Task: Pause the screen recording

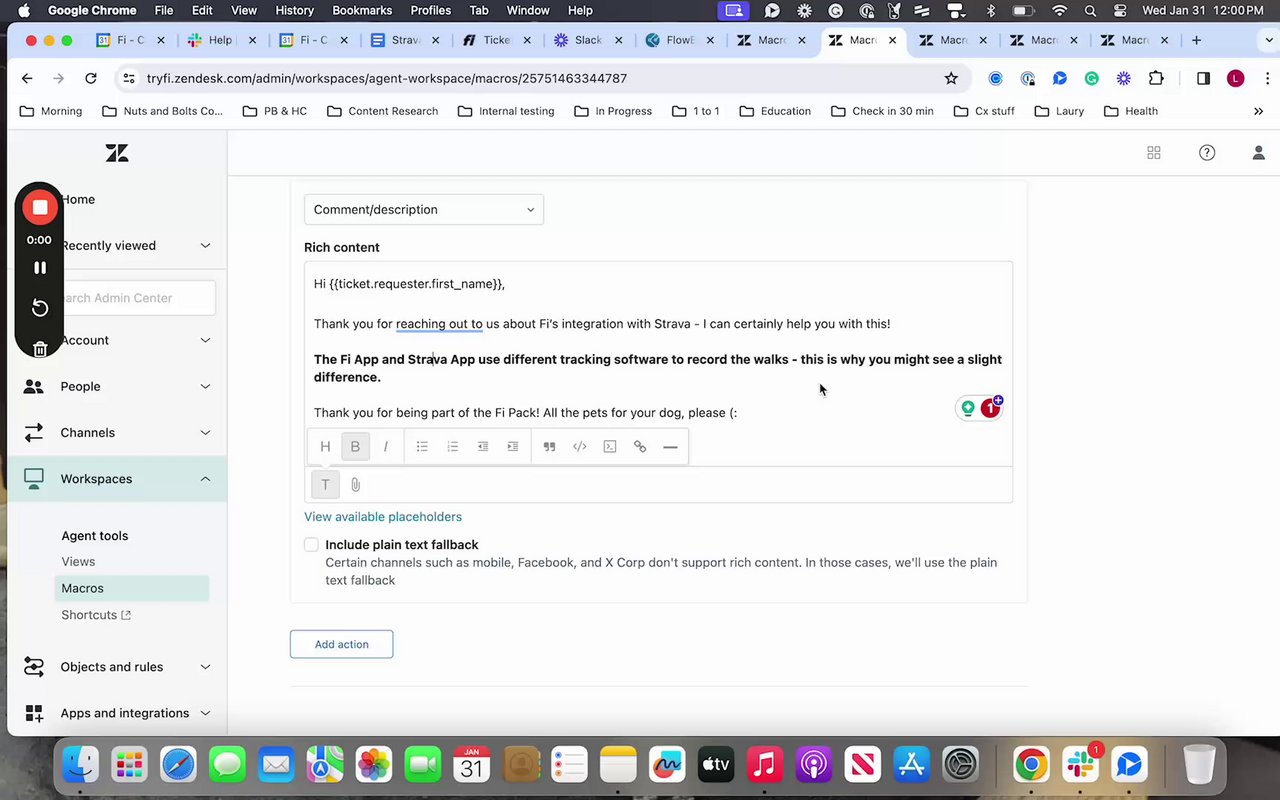Action: pos(40,268)
